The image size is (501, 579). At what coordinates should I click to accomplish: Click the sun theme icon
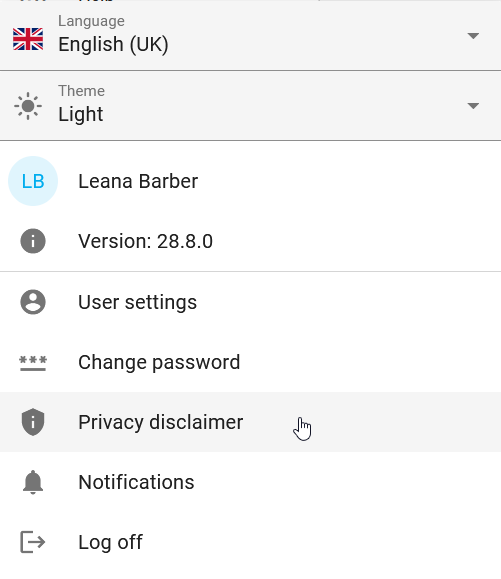click(x=28, y=106)
